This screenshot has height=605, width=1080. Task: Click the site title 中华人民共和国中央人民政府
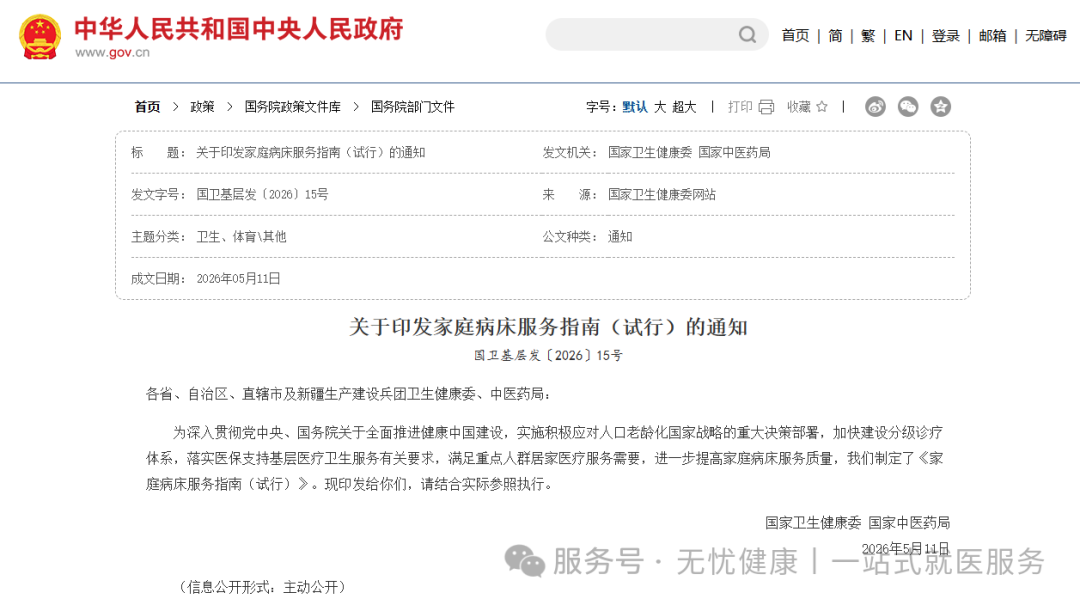pyautogui.click(x=239, y=30)
